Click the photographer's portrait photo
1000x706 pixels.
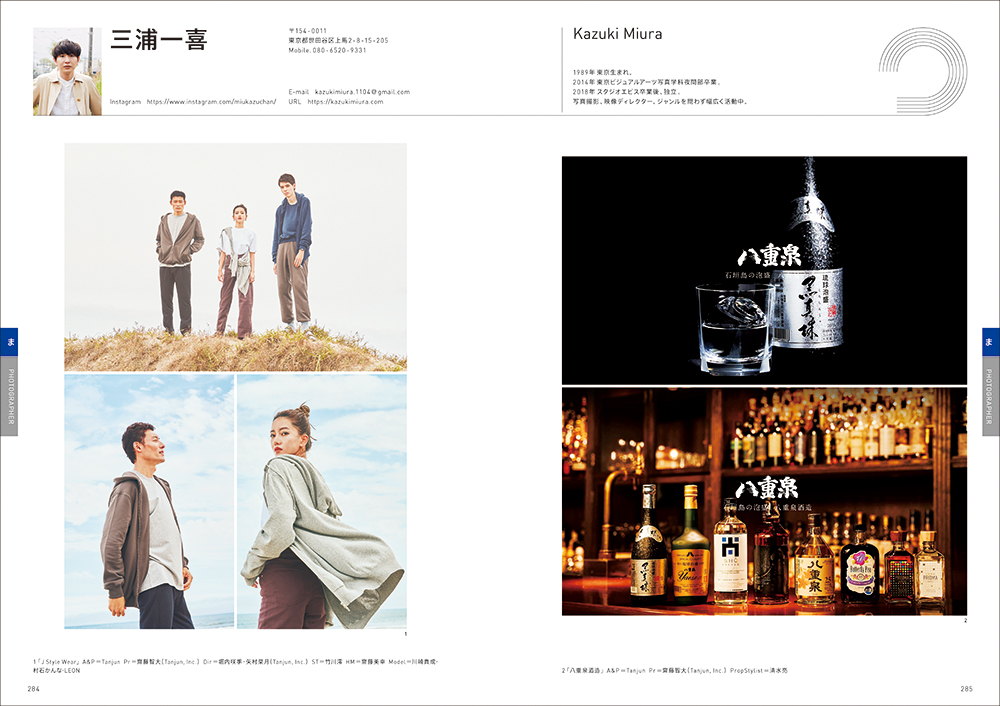tap(67, 71)
